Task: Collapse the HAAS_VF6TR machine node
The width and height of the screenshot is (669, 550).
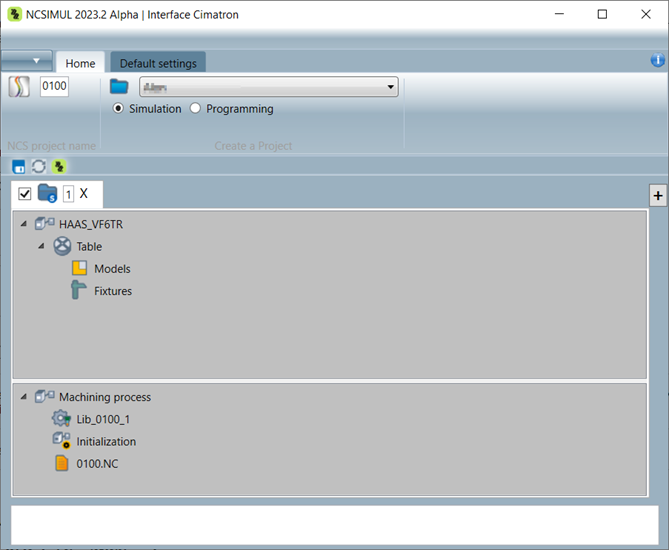Action: (22, 225)
